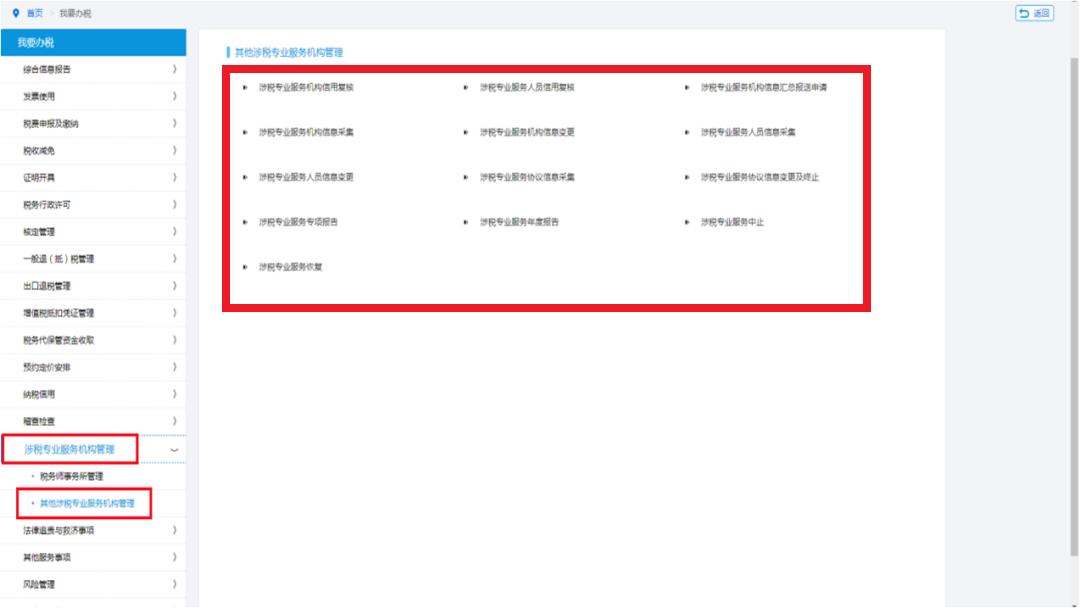Open 涉税专业服务年度报告 link
The image size is (1080, 608).
pyautogui.click(x=519, y=222)
